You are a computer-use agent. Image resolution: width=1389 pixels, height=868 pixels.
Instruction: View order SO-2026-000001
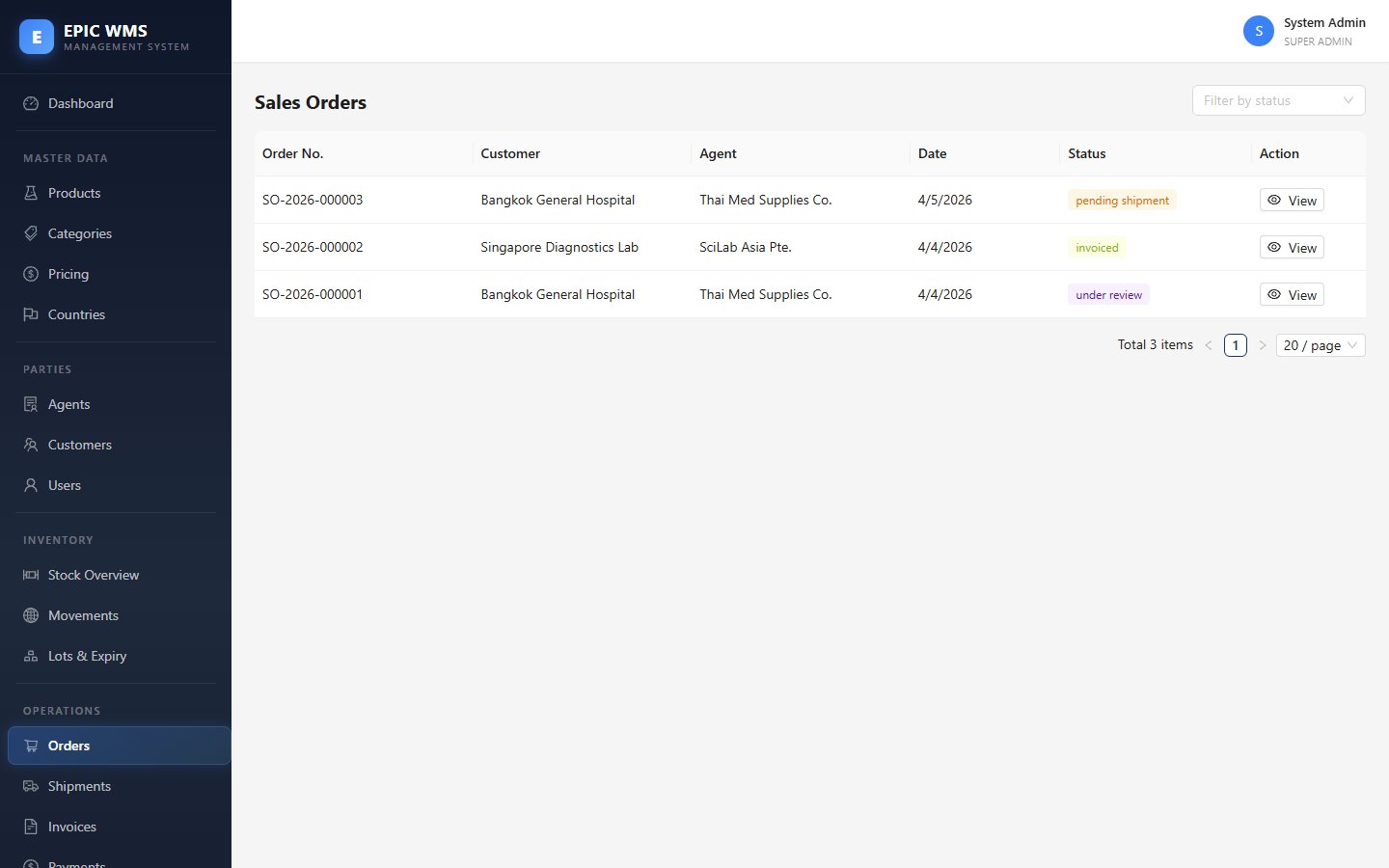[x=1292, y=295]
